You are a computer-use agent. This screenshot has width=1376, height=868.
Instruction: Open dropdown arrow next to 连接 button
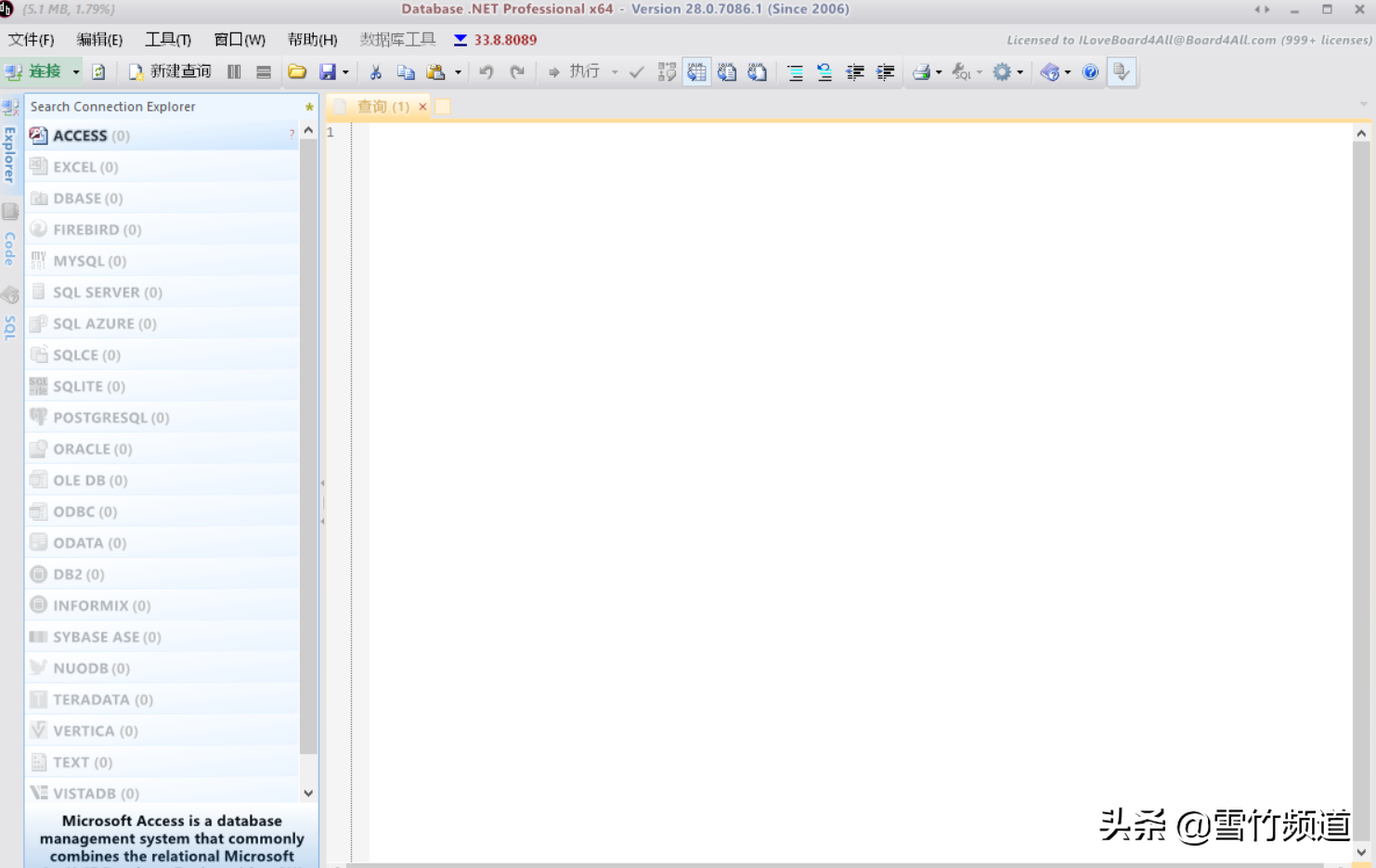tap(76, 72)
